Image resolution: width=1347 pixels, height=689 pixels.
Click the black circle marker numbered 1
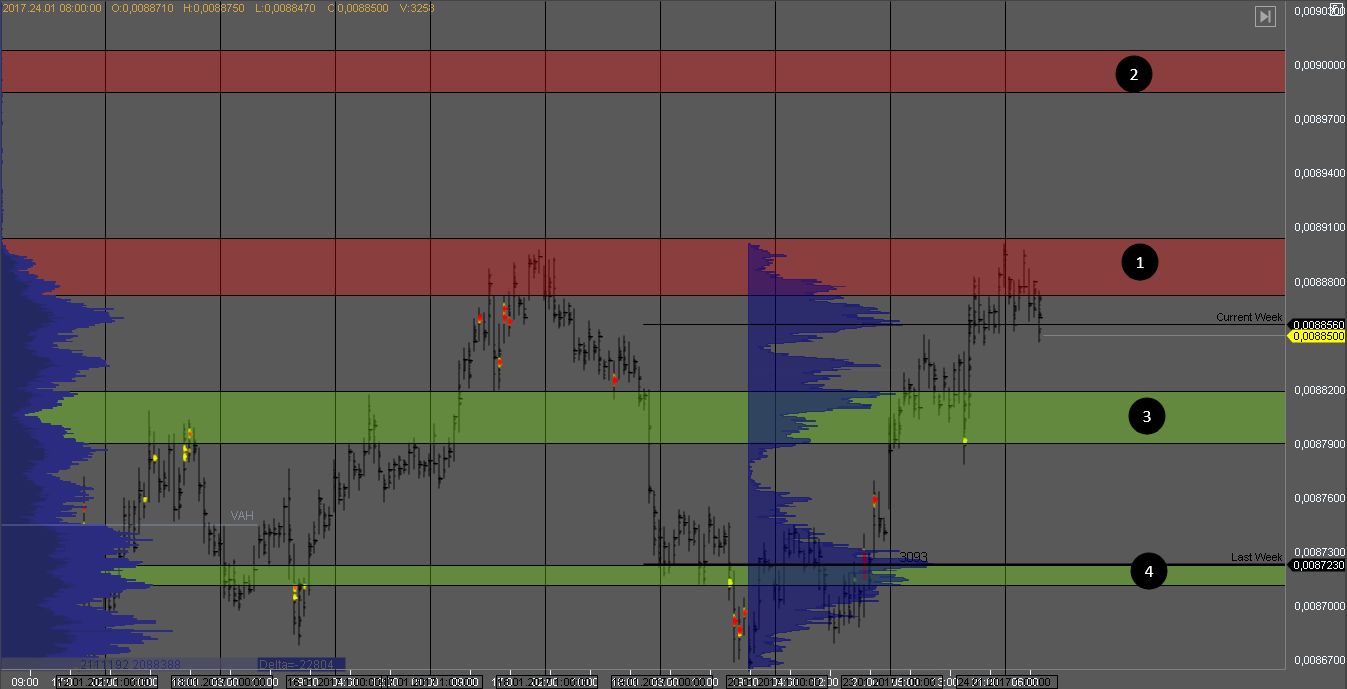pyautogui.click(x=1138, y=263)
